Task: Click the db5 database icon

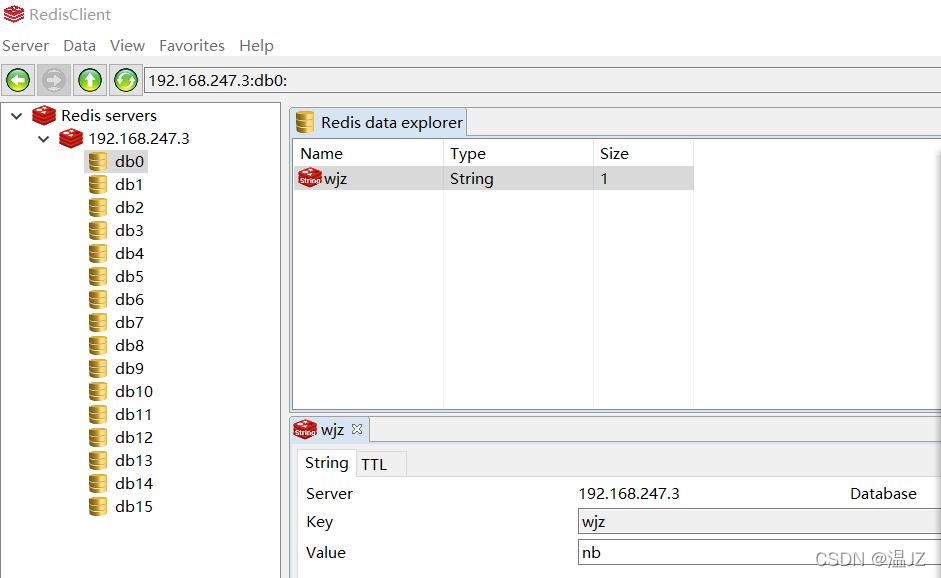Action: pos(98,276)
